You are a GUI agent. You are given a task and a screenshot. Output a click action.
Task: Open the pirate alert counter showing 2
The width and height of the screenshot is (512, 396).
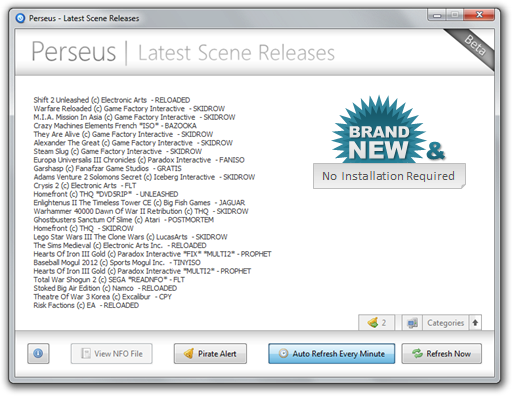(x=377, y=323)
